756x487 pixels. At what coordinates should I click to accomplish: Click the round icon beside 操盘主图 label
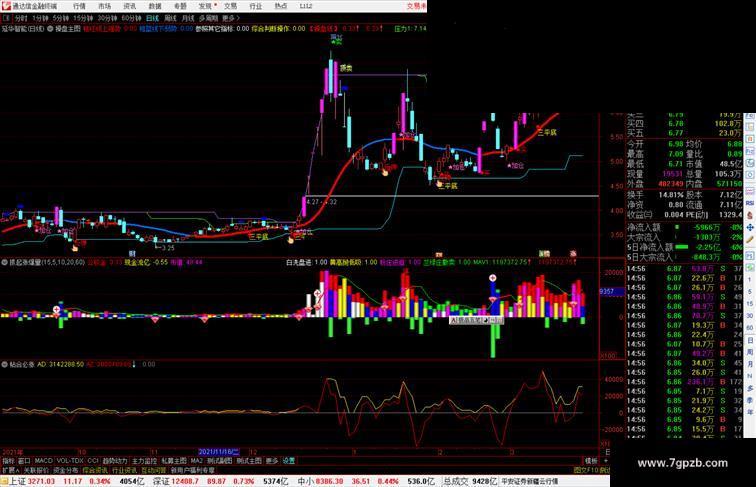point(50,29)
